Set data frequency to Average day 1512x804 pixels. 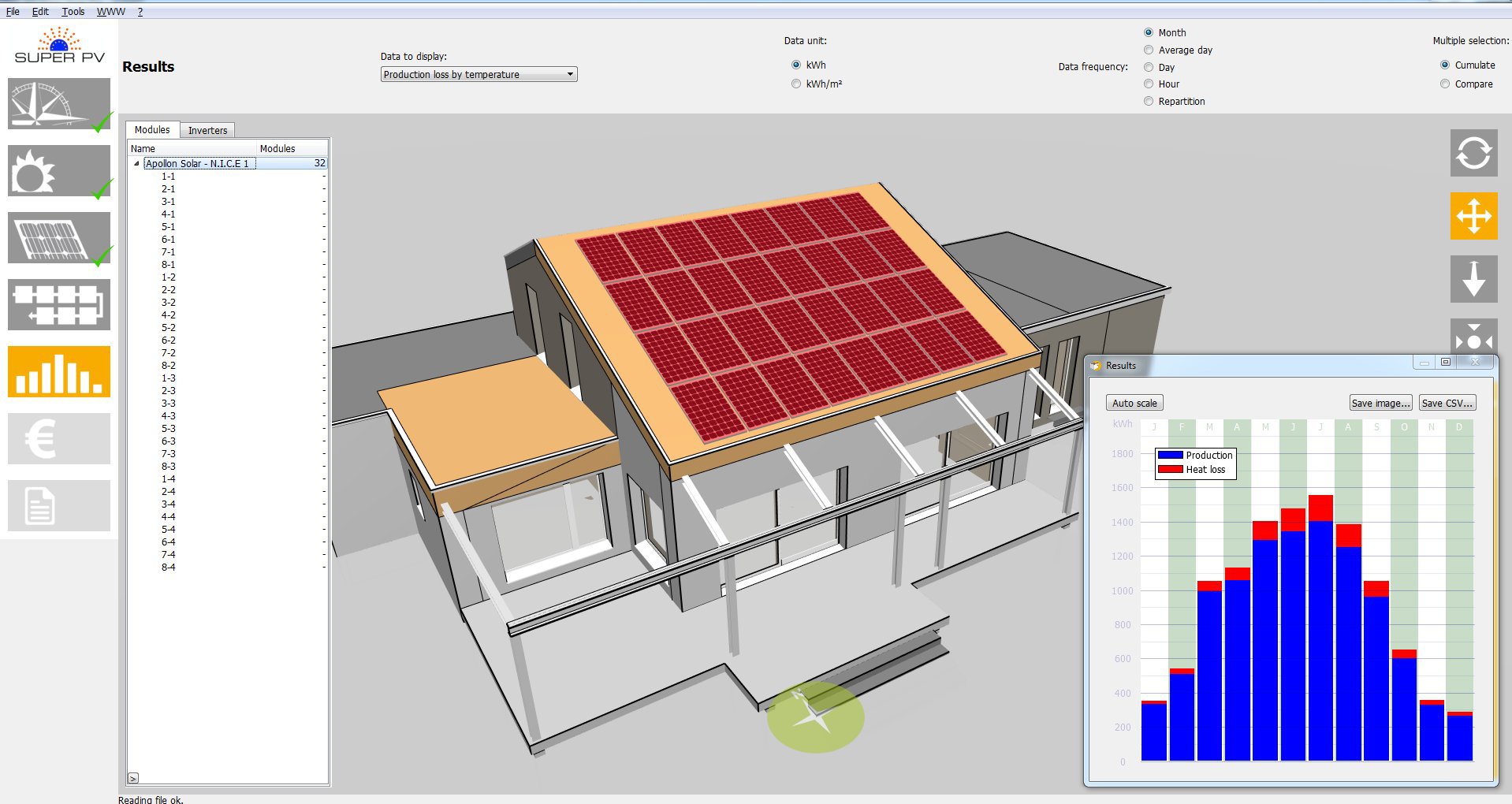coord(1149,50)
